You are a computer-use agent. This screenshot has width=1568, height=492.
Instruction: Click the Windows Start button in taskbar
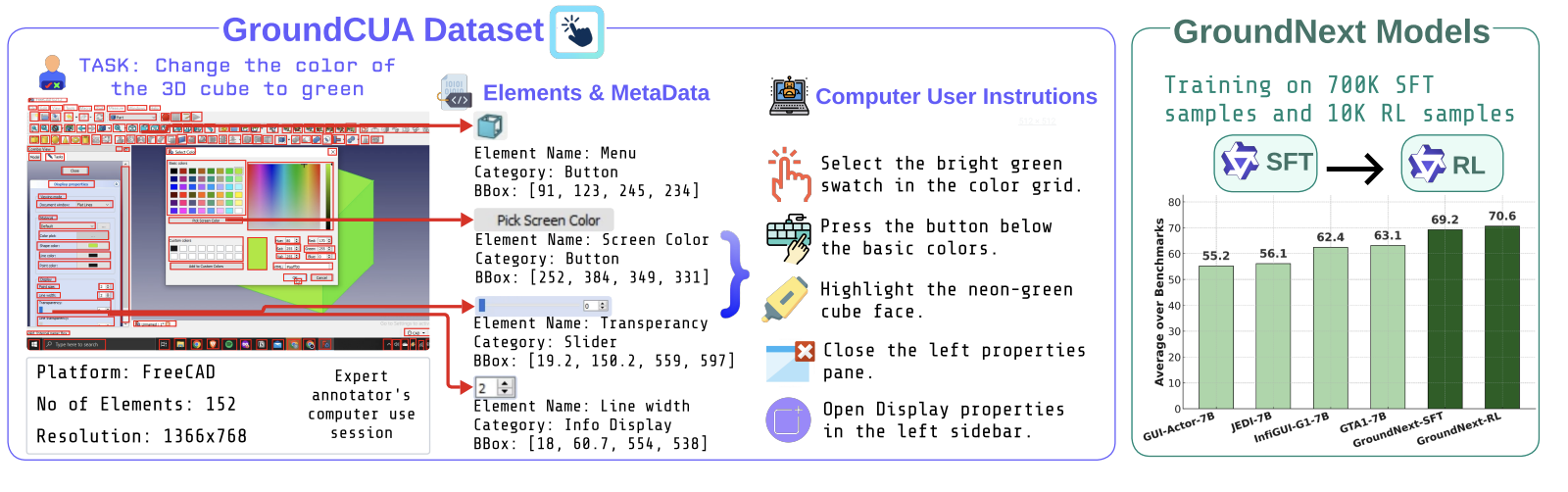(x=35, y=345)
